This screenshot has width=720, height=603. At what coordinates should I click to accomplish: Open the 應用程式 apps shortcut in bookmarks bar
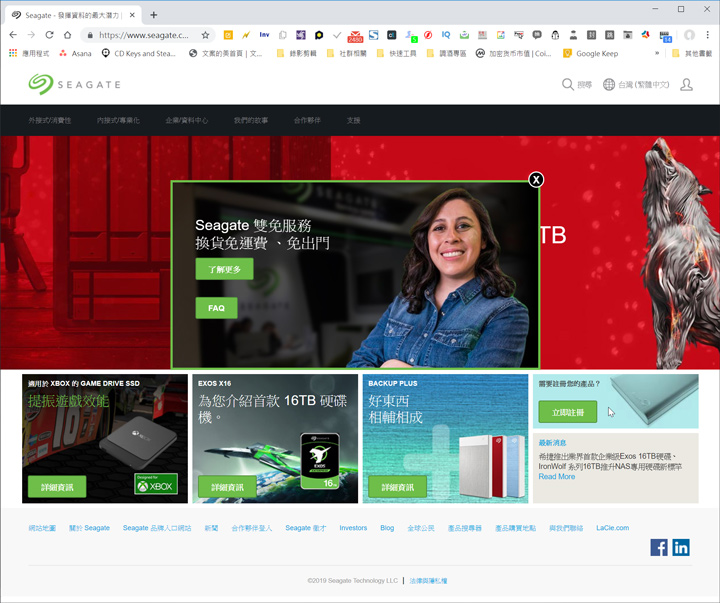[x=29, y=53]
